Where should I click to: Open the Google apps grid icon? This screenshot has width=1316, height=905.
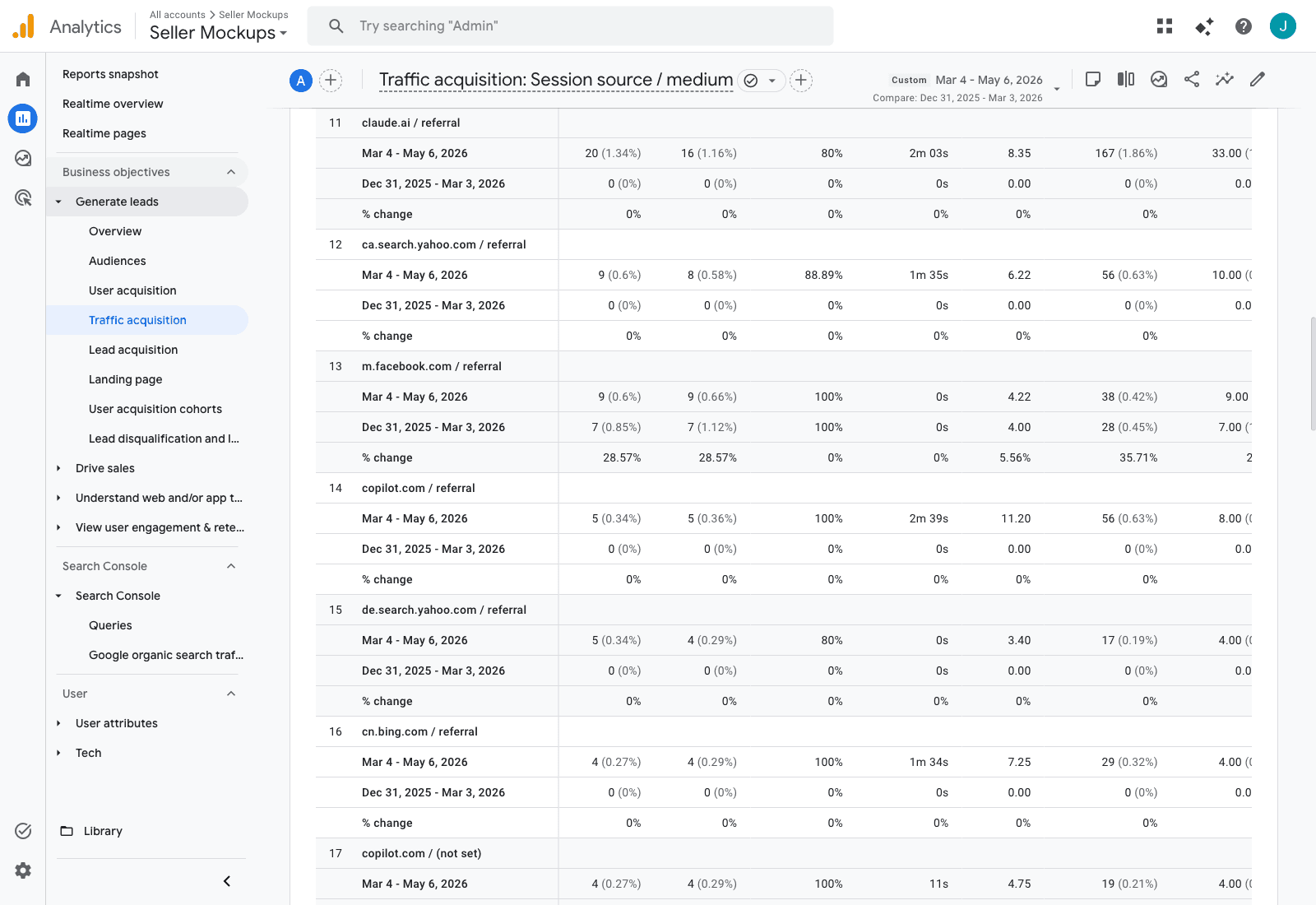point(1165,26)
